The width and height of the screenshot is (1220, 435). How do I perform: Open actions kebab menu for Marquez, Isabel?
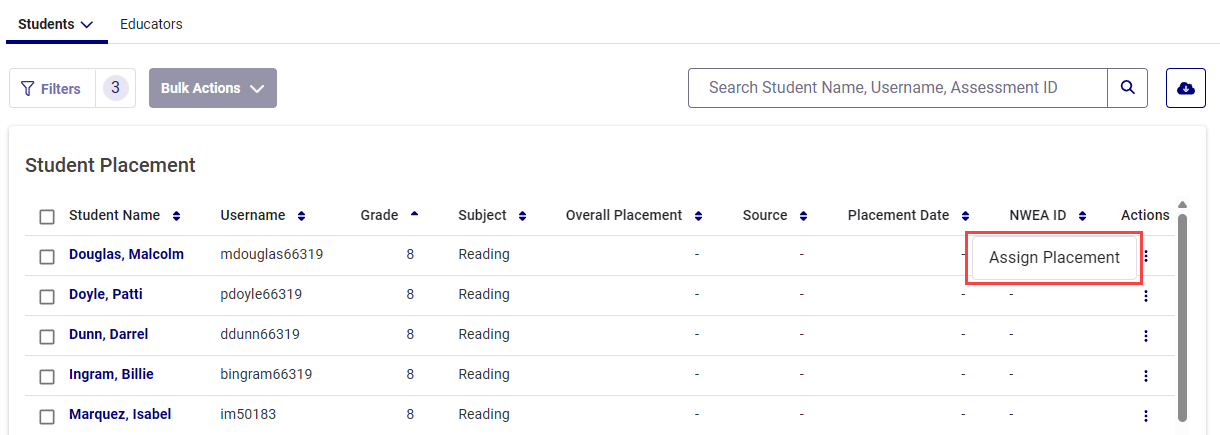[x=1146, y=415]
